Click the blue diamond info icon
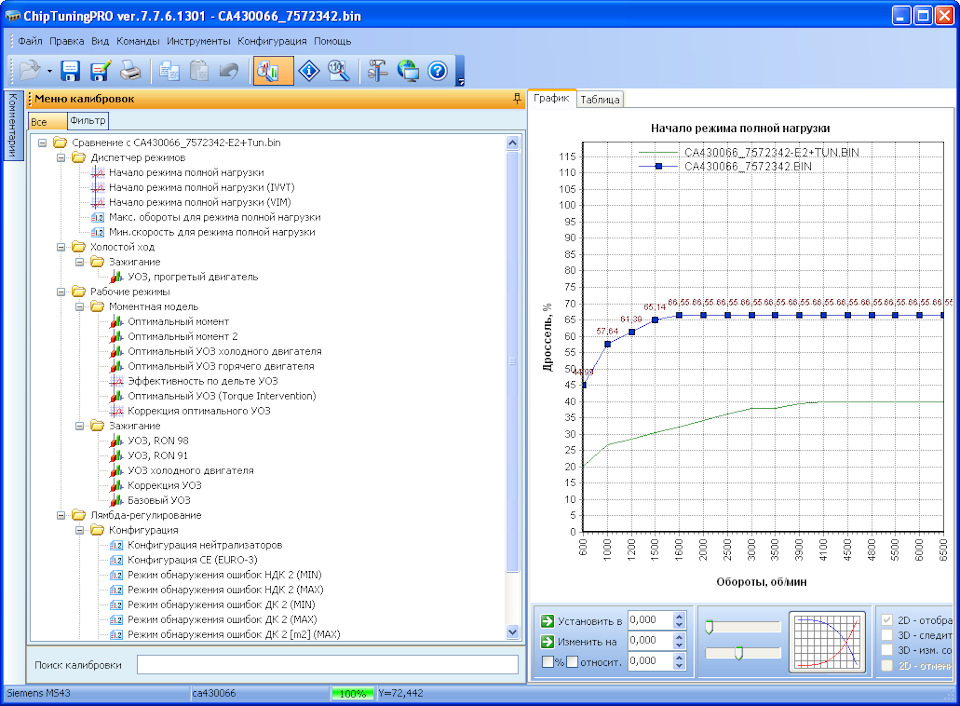This screenshot has width=960, height=706. 309,70
